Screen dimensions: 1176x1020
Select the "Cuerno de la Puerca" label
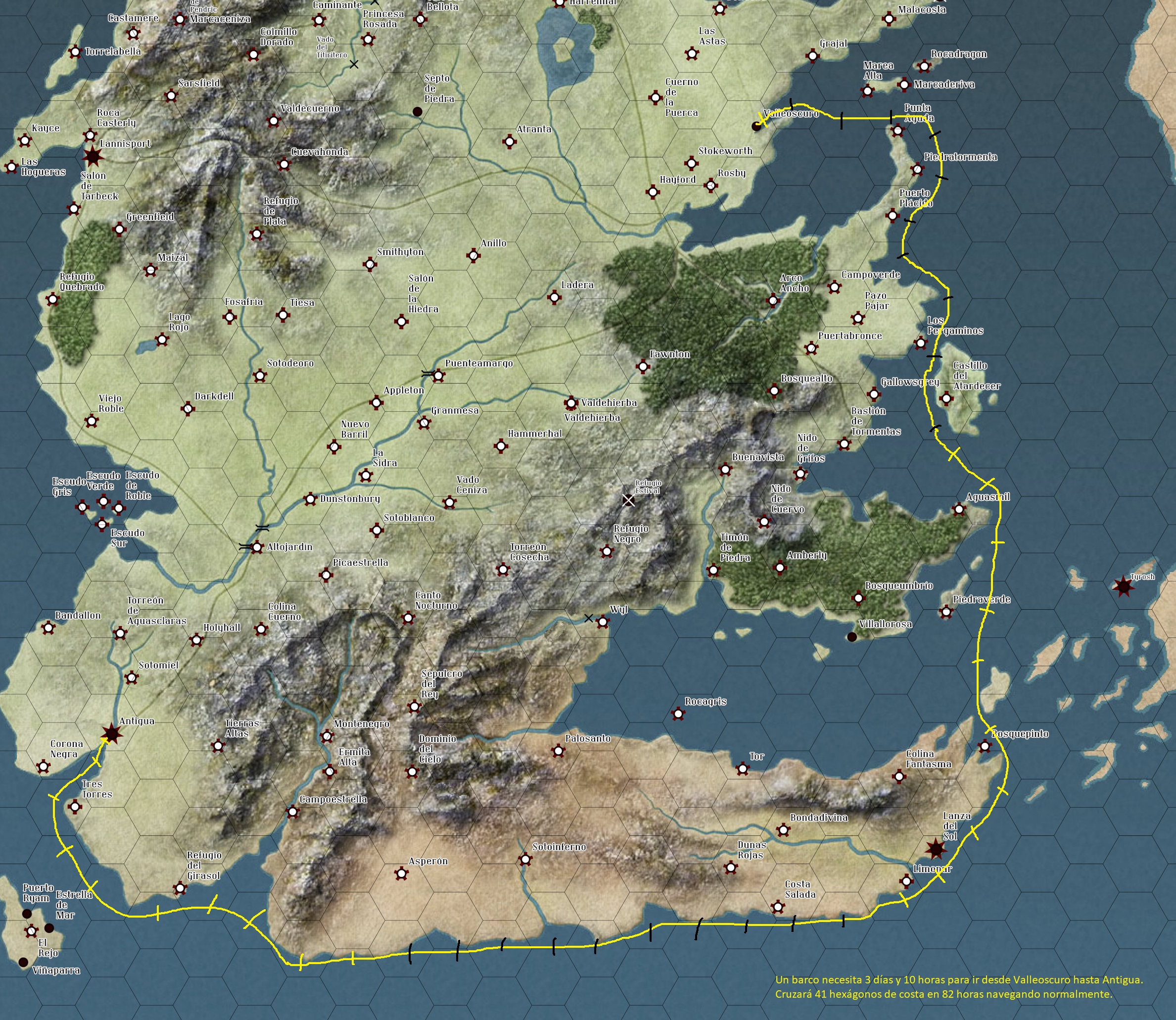coord(682,97)
